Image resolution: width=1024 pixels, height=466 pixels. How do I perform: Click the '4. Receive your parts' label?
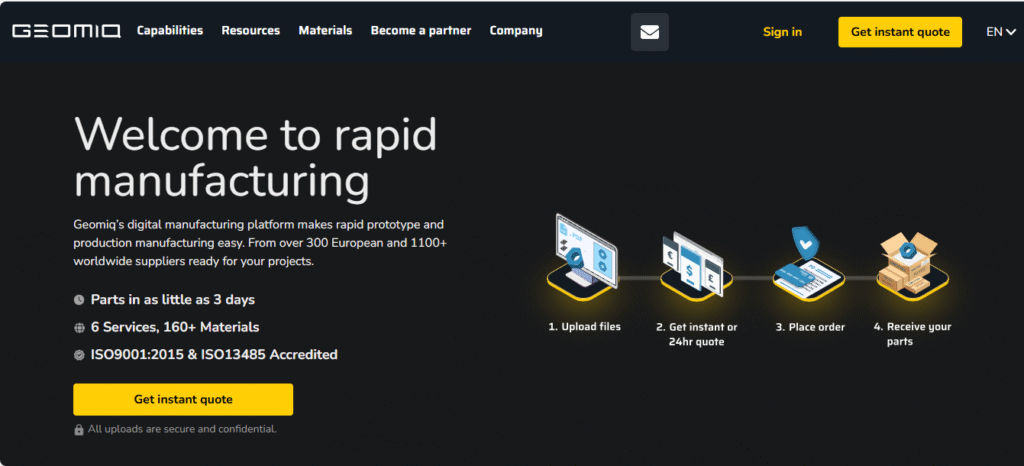pos(912,334)
